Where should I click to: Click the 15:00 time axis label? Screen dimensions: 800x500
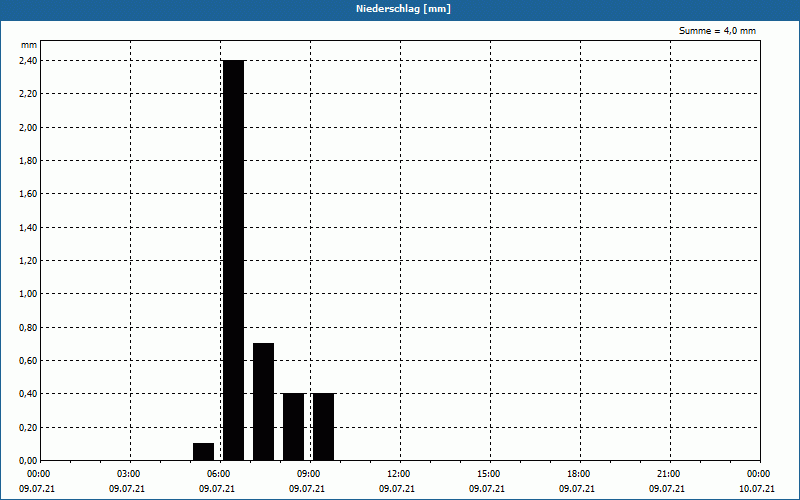point(489,474)
